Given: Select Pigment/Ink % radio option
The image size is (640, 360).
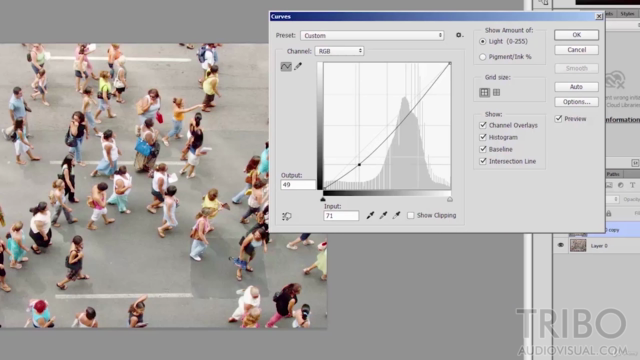Looking at the screenshot, I should tap(482, 57).
